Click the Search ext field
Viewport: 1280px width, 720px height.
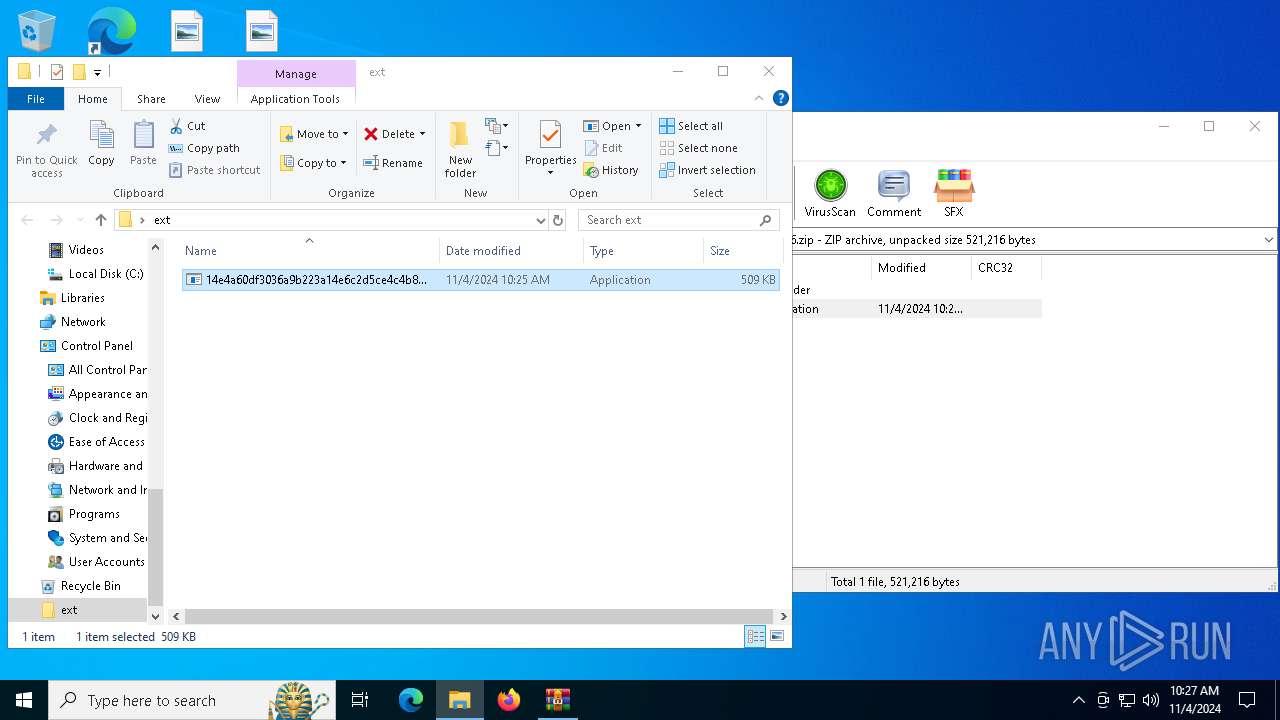pyautogui.click(x=678, y=220)
